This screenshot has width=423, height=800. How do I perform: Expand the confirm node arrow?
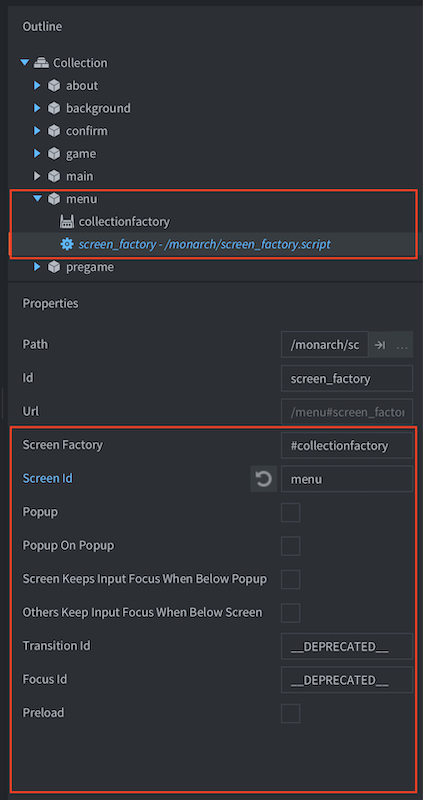coord(37,131)
